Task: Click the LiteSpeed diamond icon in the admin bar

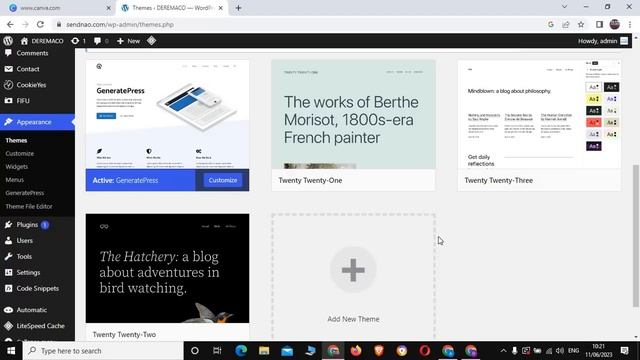Action: coord(151,41)
